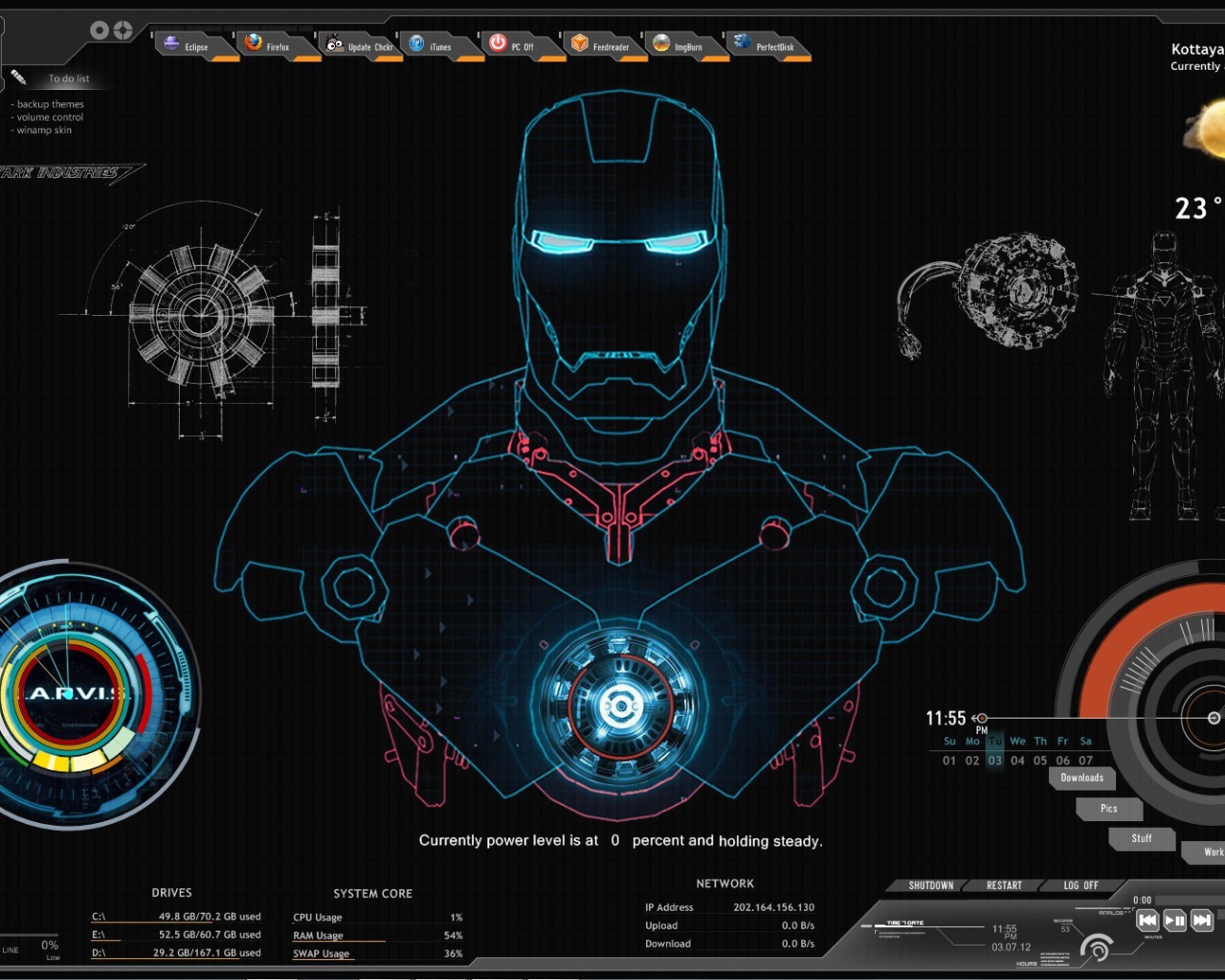Launch Eclipse from the top launcher bar

pyautogui.click(x=172, y=43)
